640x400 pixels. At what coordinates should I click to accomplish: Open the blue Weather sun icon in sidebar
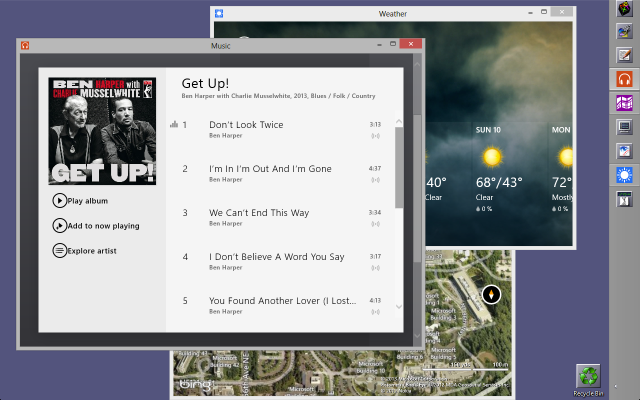(624, 175)
